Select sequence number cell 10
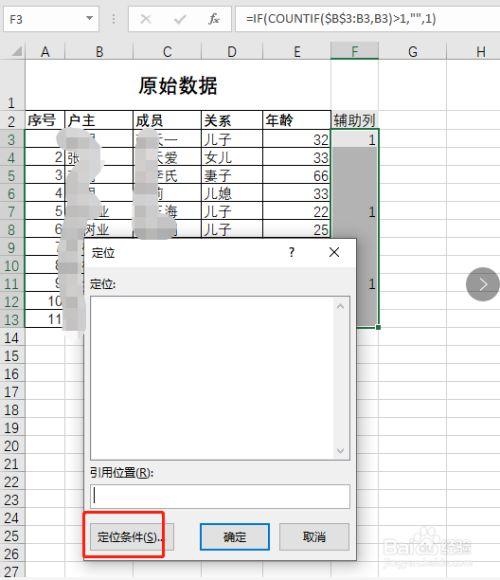The width and height of the screenshot is (500, 580). [45, 301]
